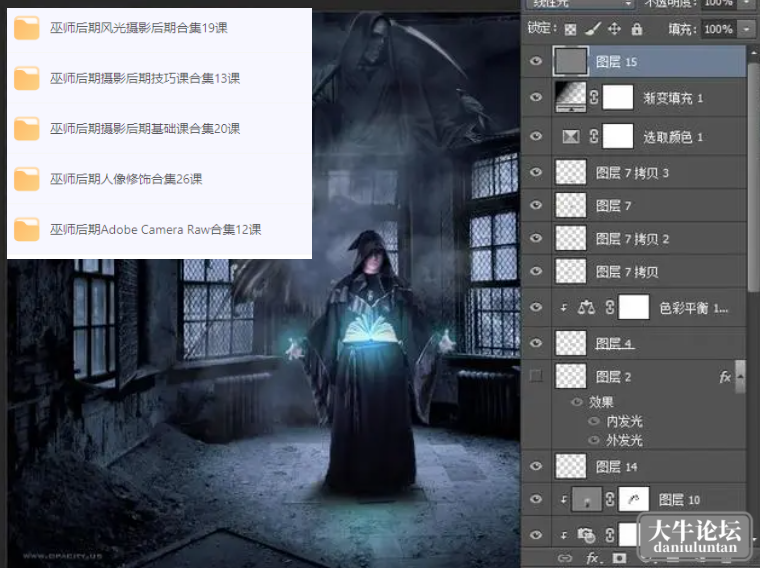Open folder icon for Adobe Camera Raw合集12课
Viewport: 760px width, 568px height.
click(x=27, y=229)
